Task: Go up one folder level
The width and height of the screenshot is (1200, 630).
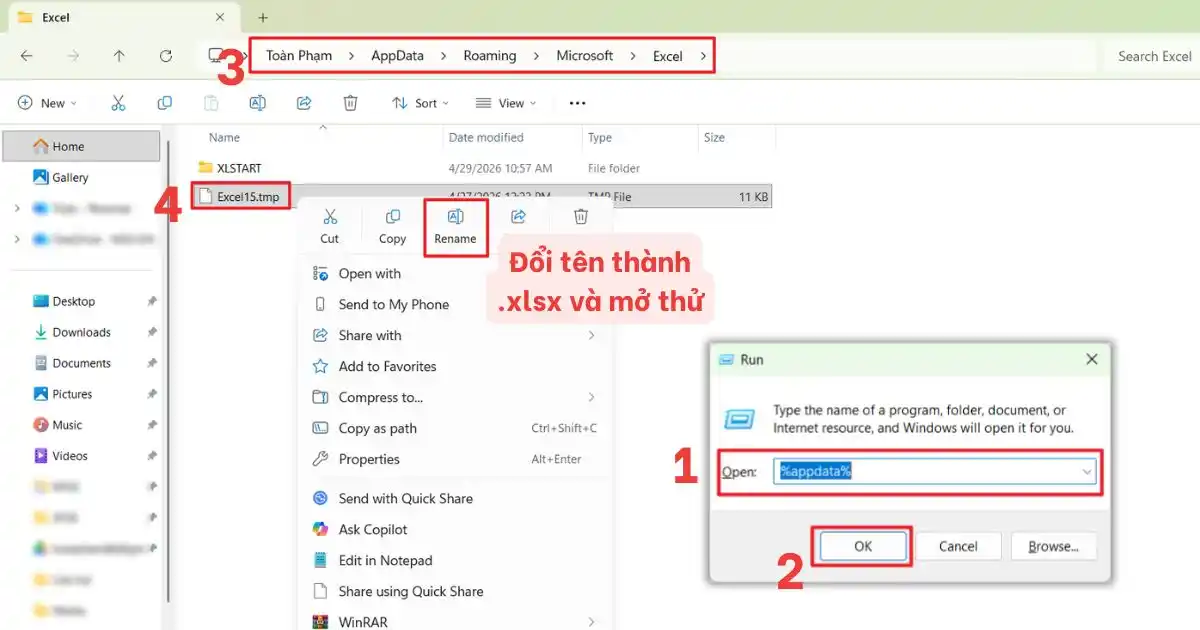Action: click(119, 56)
